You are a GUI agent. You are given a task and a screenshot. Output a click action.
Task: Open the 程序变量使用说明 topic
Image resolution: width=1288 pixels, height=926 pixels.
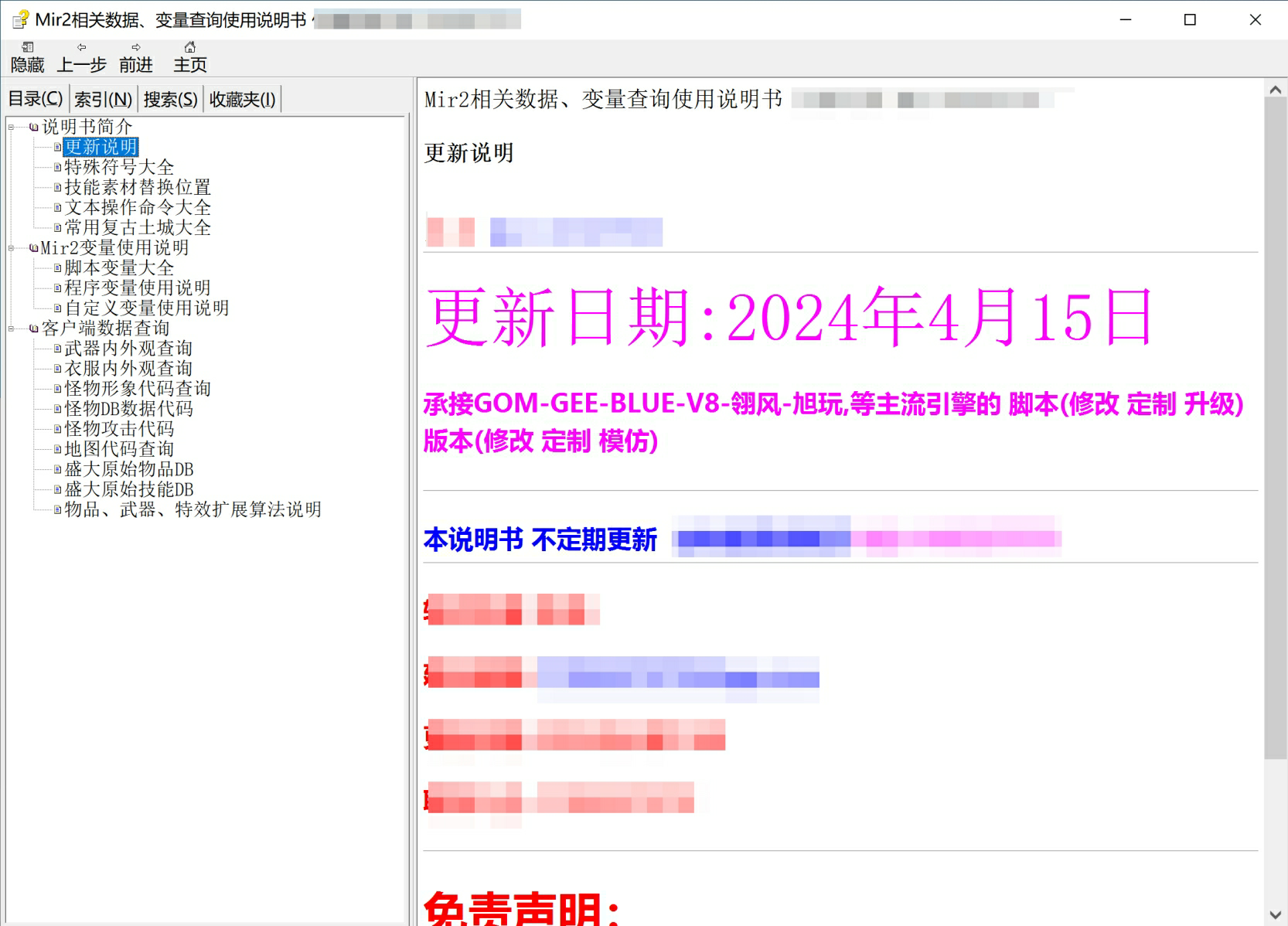click(x=138, y=288)
